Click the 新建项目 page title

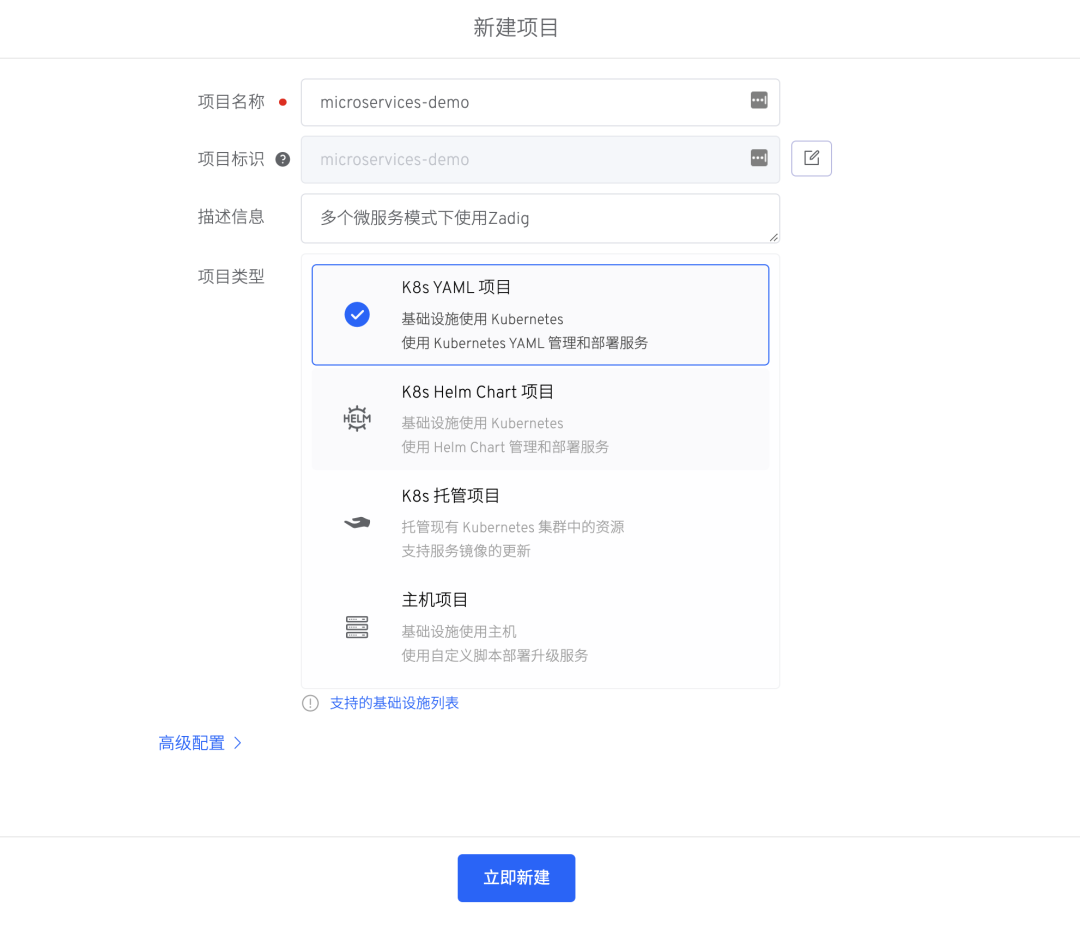coord(516,28)
